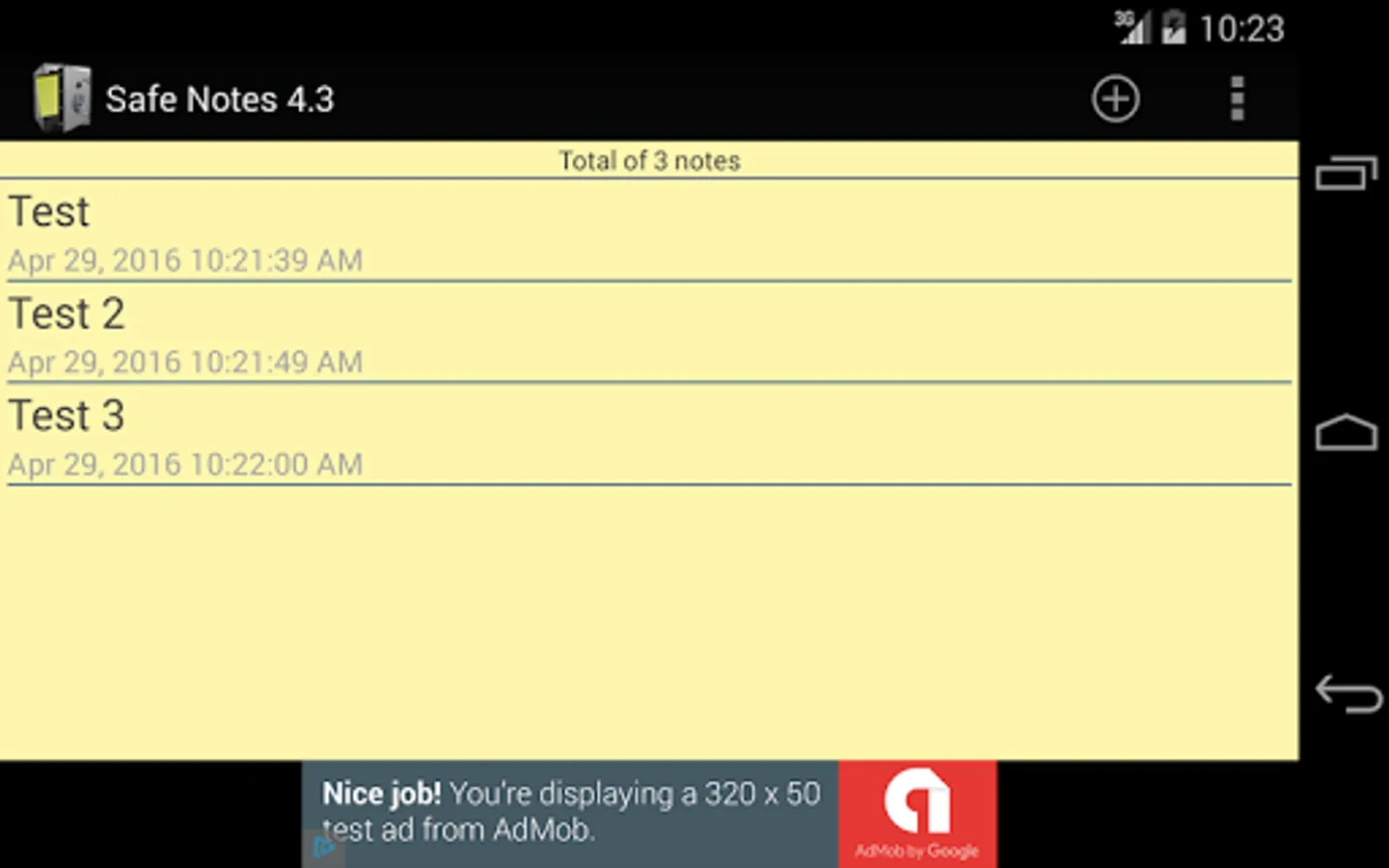Click the "Nice job!" AdMob test ad text
Viewport: 1389px width, 868px height.
571,811
